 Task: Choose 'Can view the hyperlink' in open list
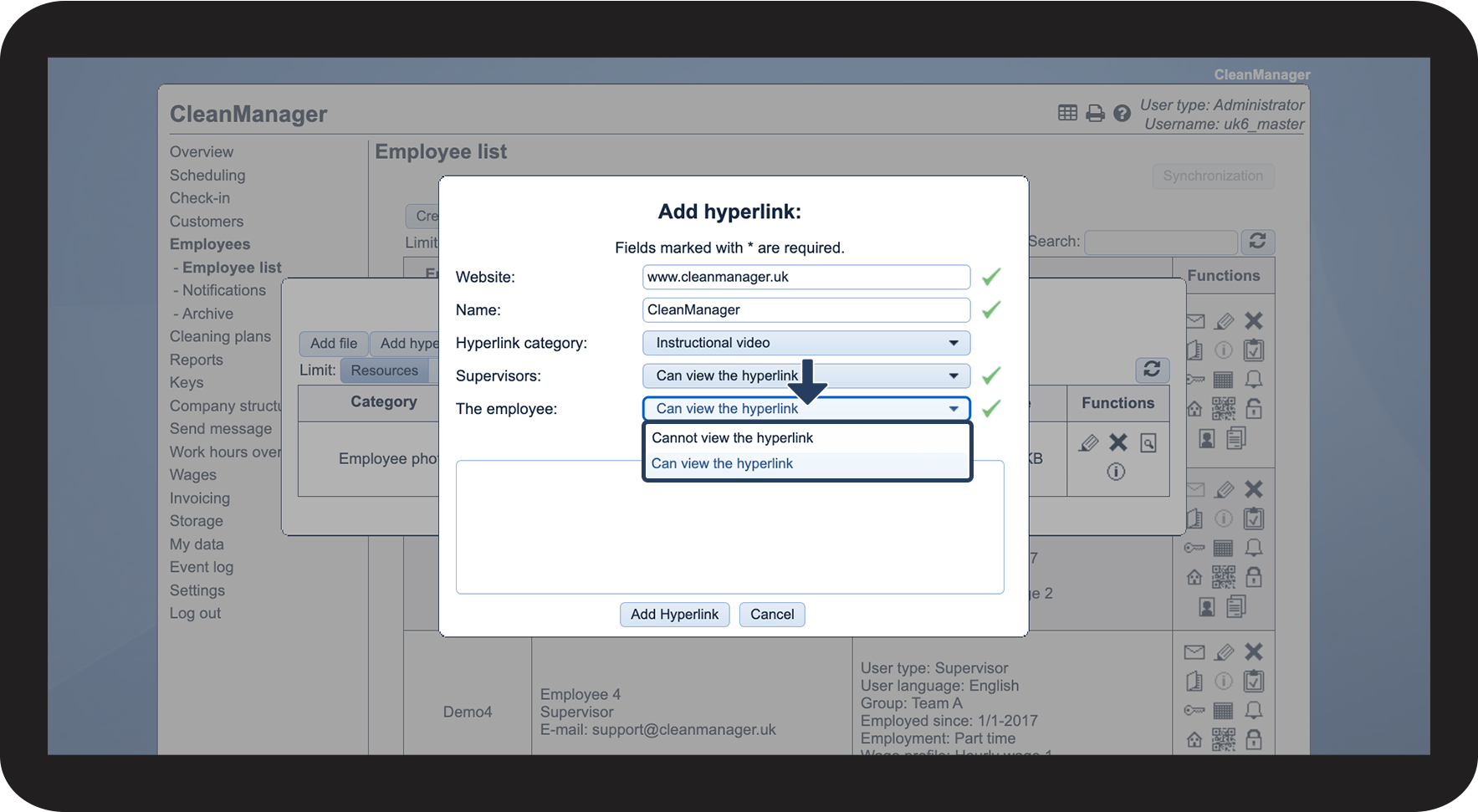pyautogui.click(x=806, y=464)
